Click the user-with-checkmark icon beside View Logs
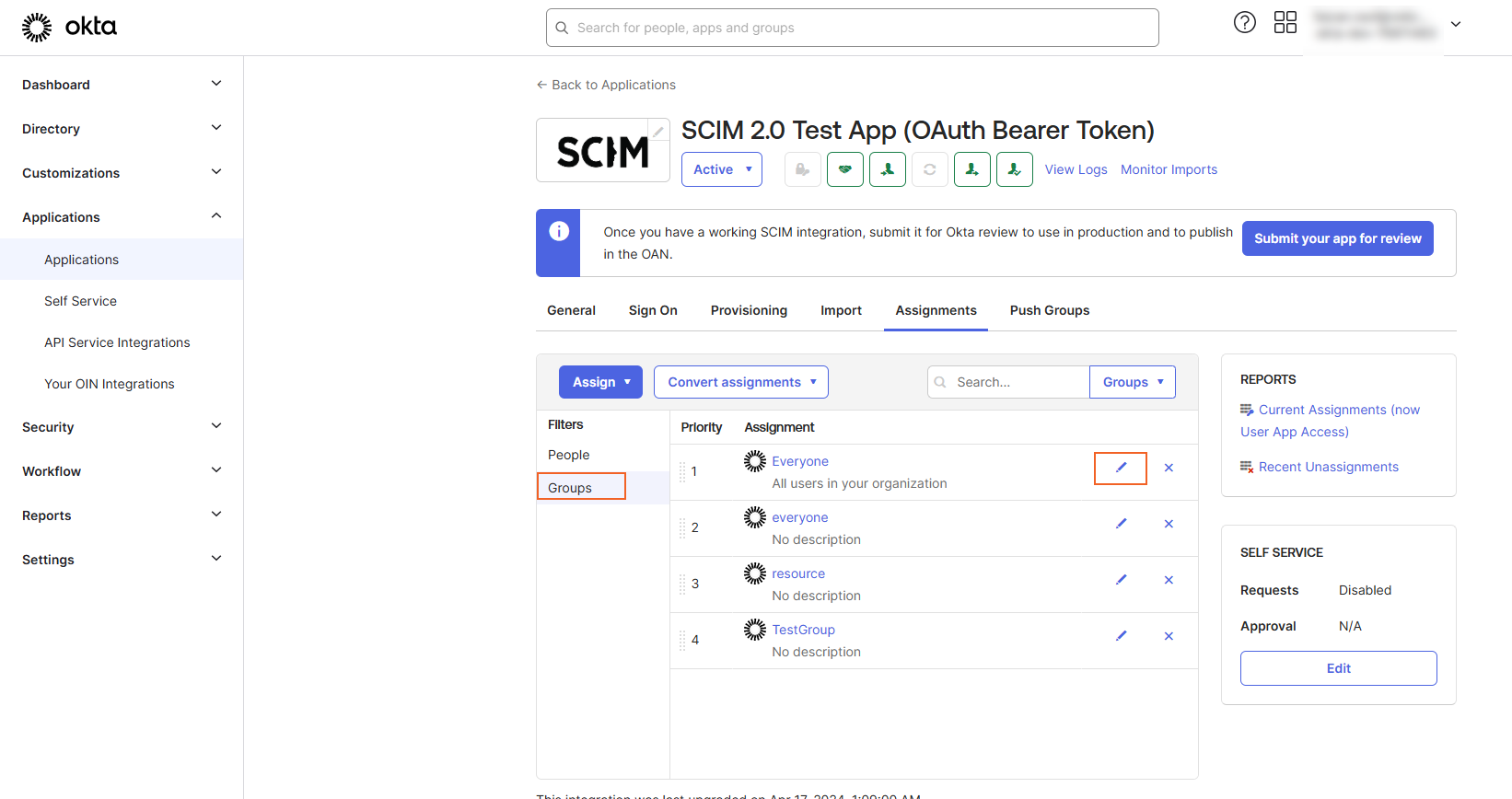This screenshot has height=799, width=1512. coord(1014,169)
